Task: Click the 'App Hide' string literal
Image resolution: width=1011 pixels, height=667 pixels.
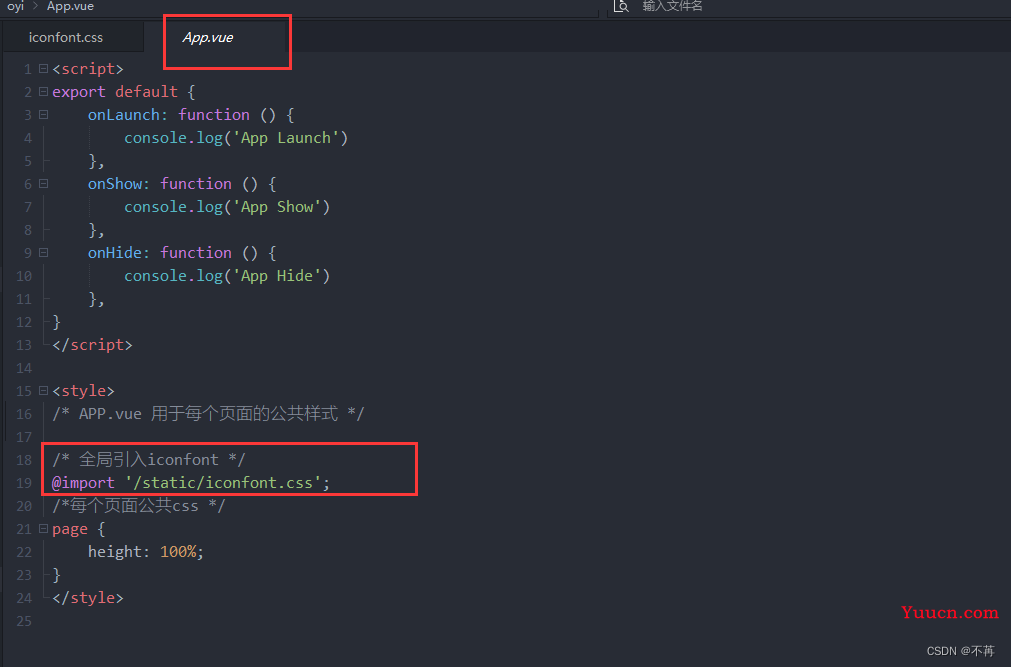Action: pos(277,276)
